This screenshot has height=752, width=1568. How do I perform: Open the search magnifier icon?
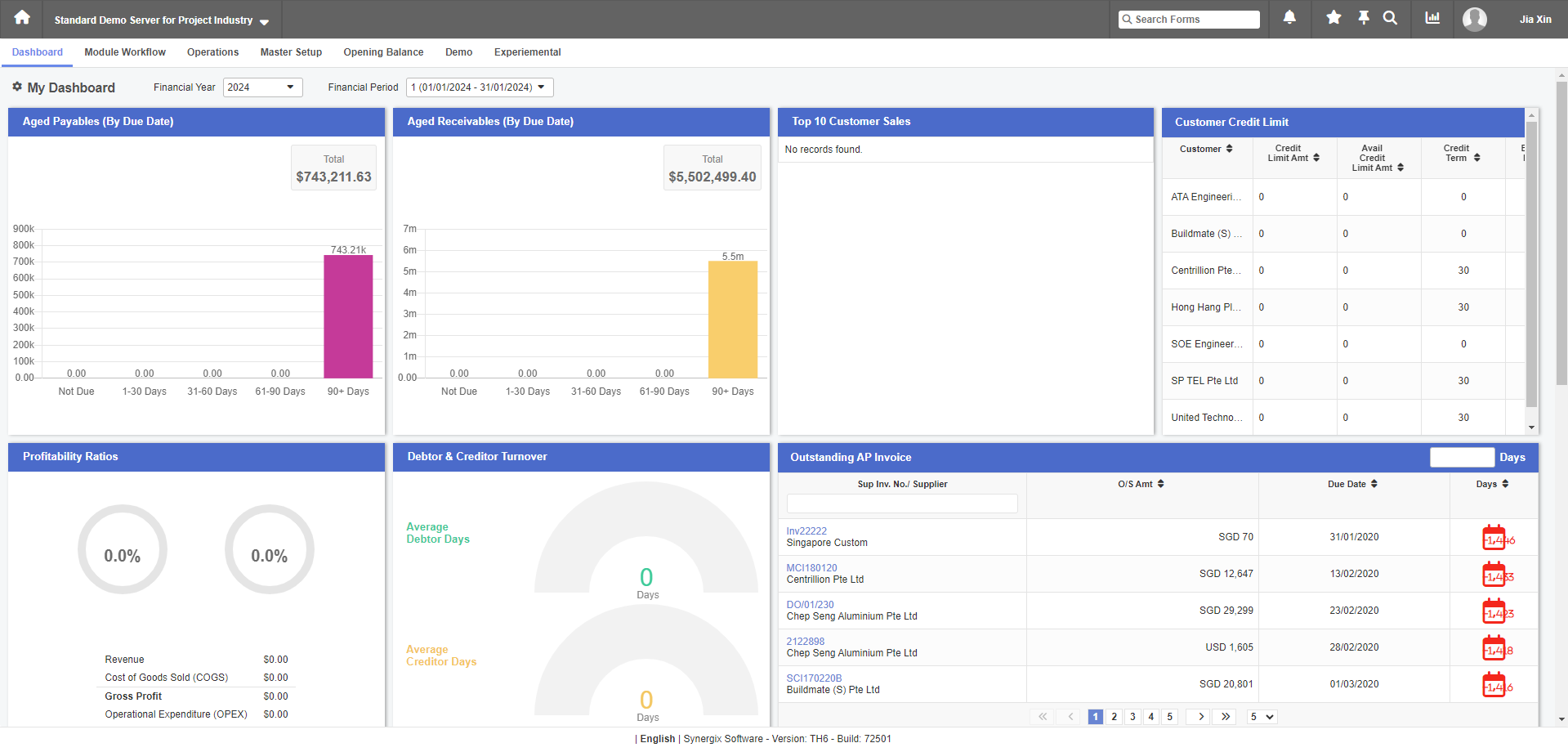(x=1391, y=18)
